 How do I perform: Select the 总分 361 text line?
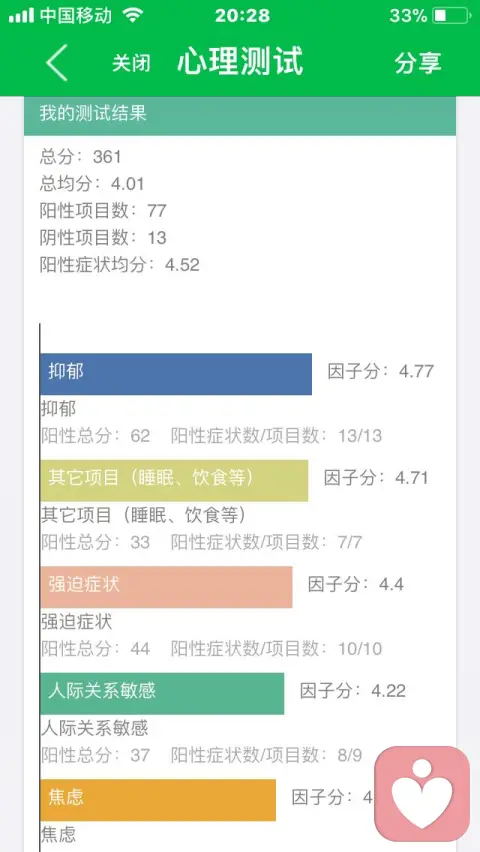click(80, 157)
